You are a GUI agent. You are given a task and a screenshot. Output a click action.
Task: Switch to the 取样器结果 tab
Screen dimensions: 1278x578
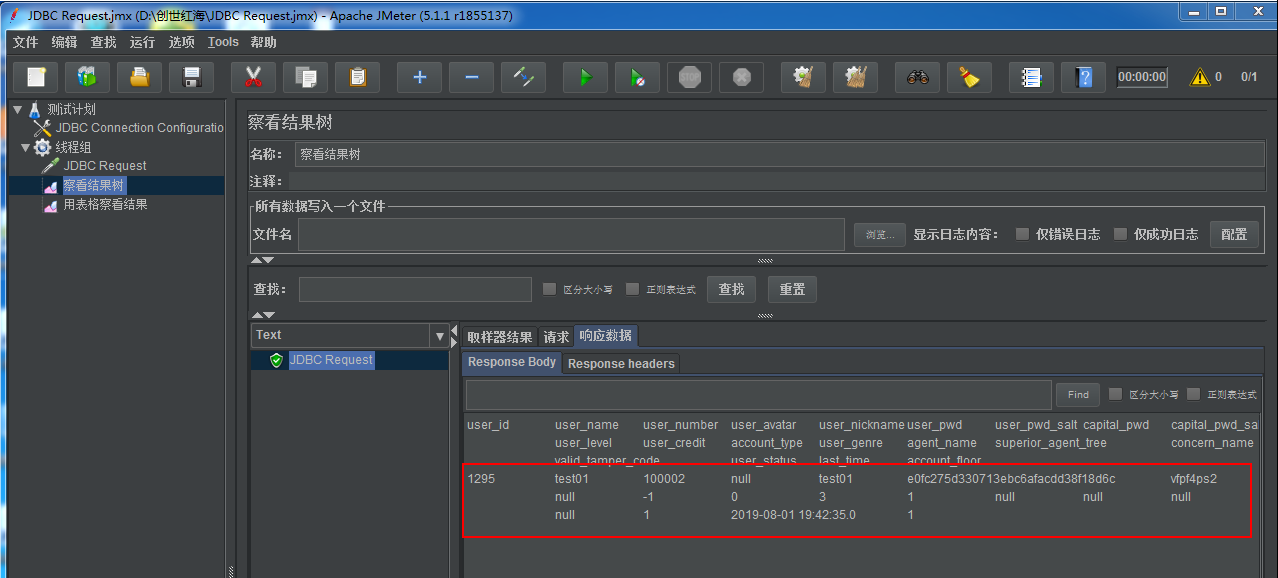tap(499, 337)
